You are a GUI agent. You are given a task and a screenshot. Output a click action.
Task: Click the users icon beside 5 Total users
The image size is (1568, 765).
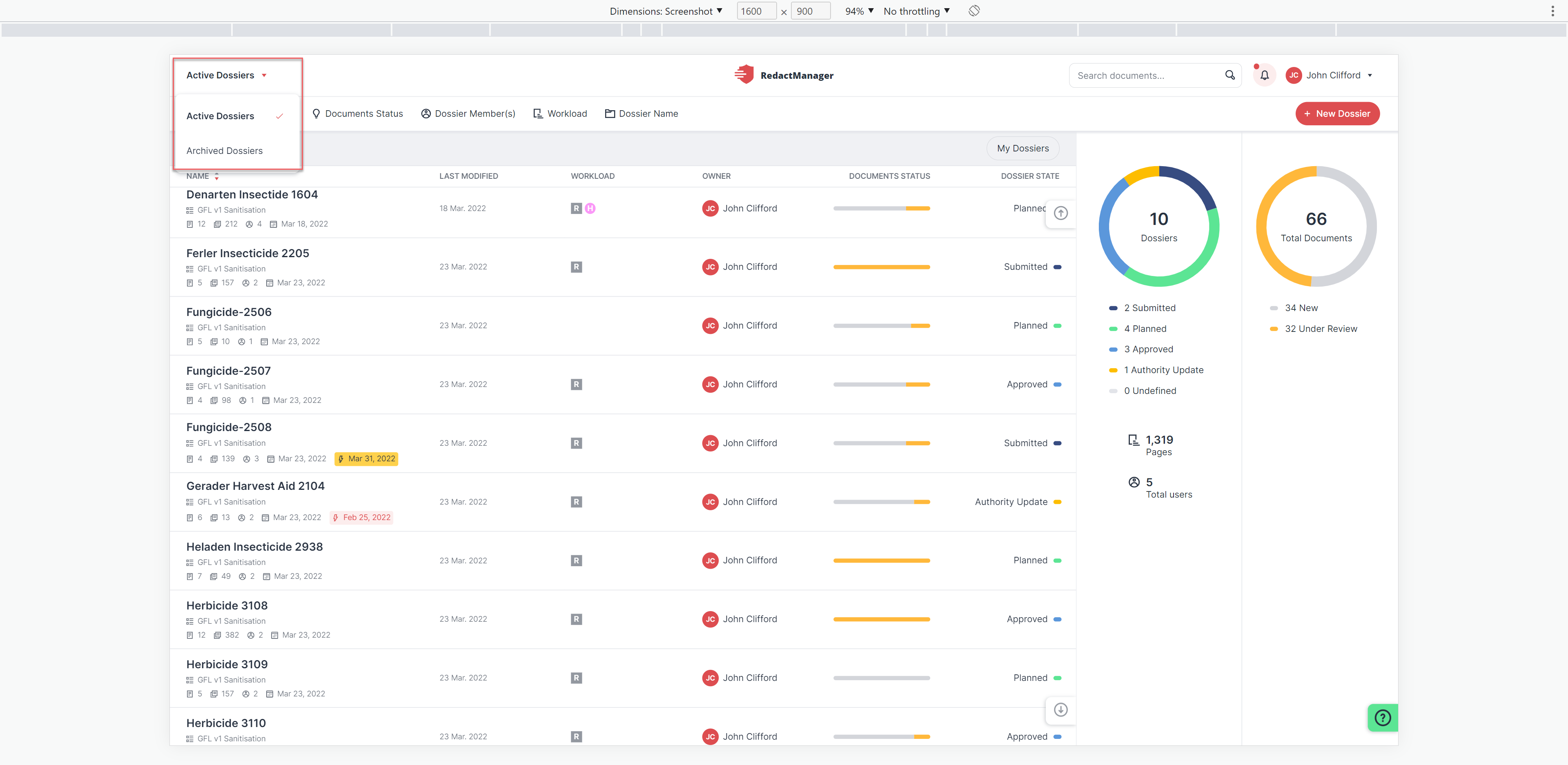[1134, 482]
